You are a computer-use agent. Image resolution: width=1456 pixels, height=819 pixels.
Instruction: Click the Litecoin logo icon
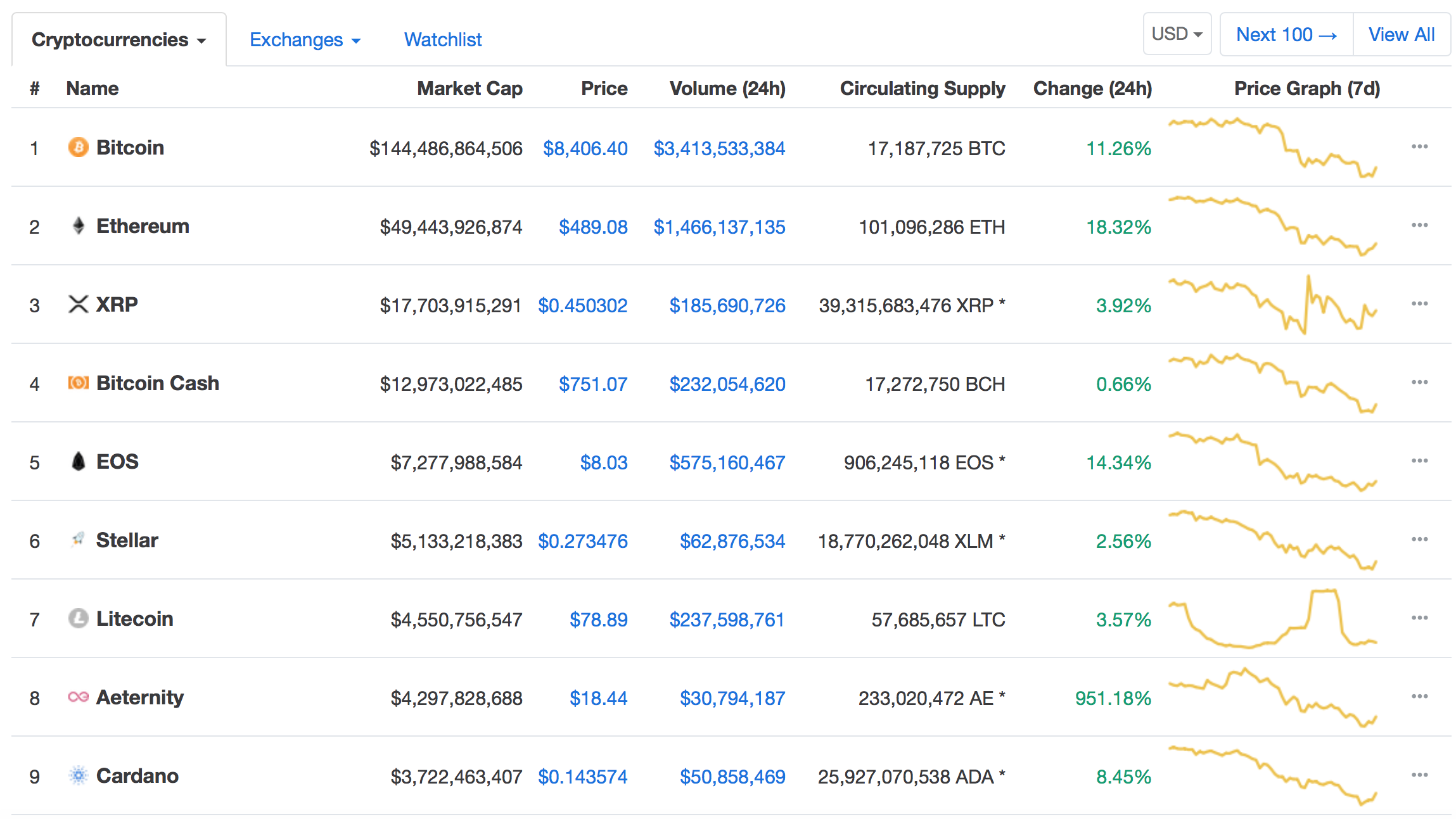click(78, 618)
